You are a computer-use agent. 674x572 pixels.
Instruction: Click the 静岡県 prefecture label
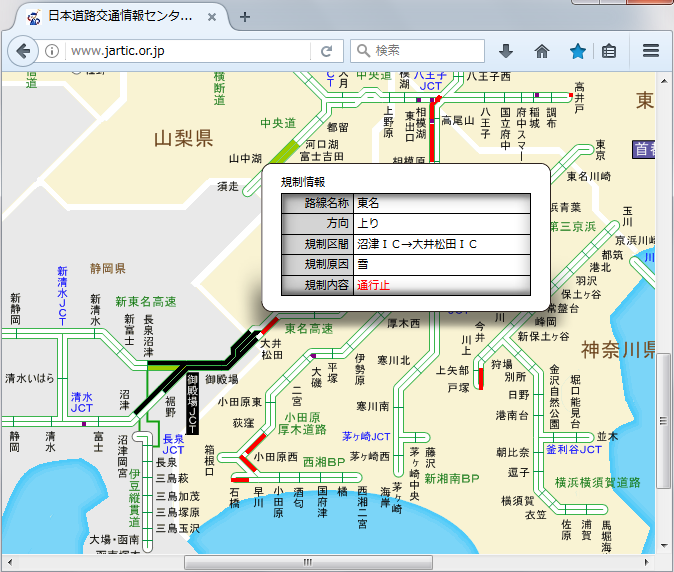click(107, 269)
